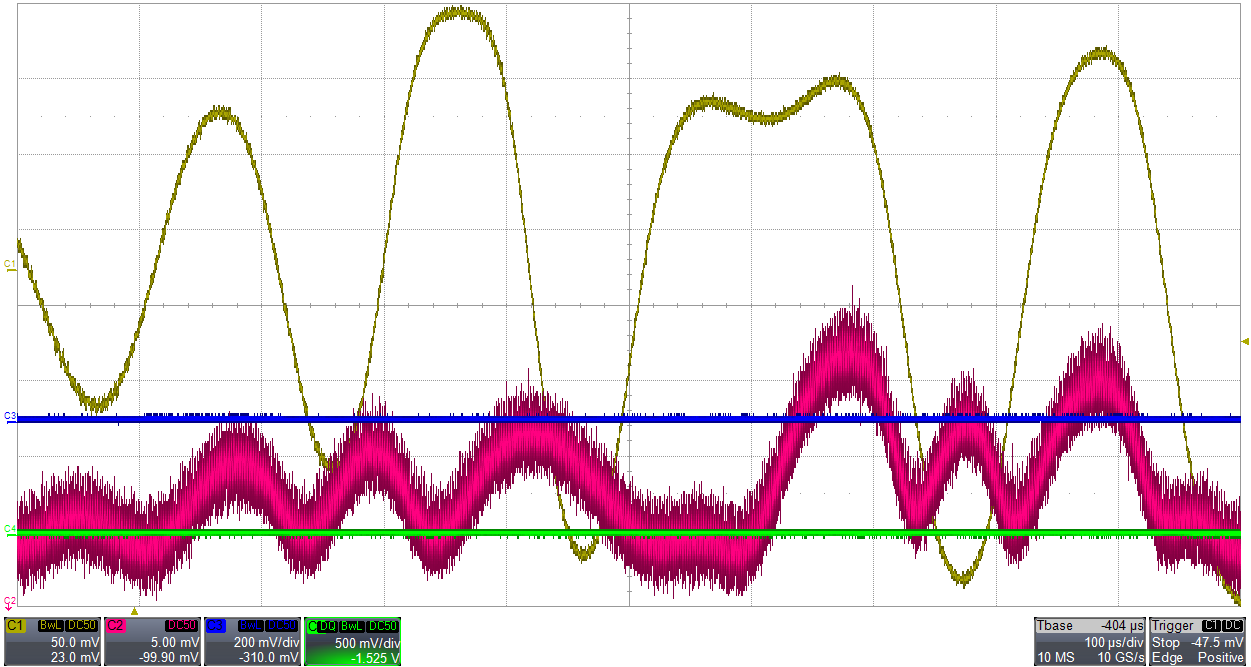Screen dimensions: 1251x667
Task: Select the blue C3 ground marker on left edge
Action: point(9,416)
